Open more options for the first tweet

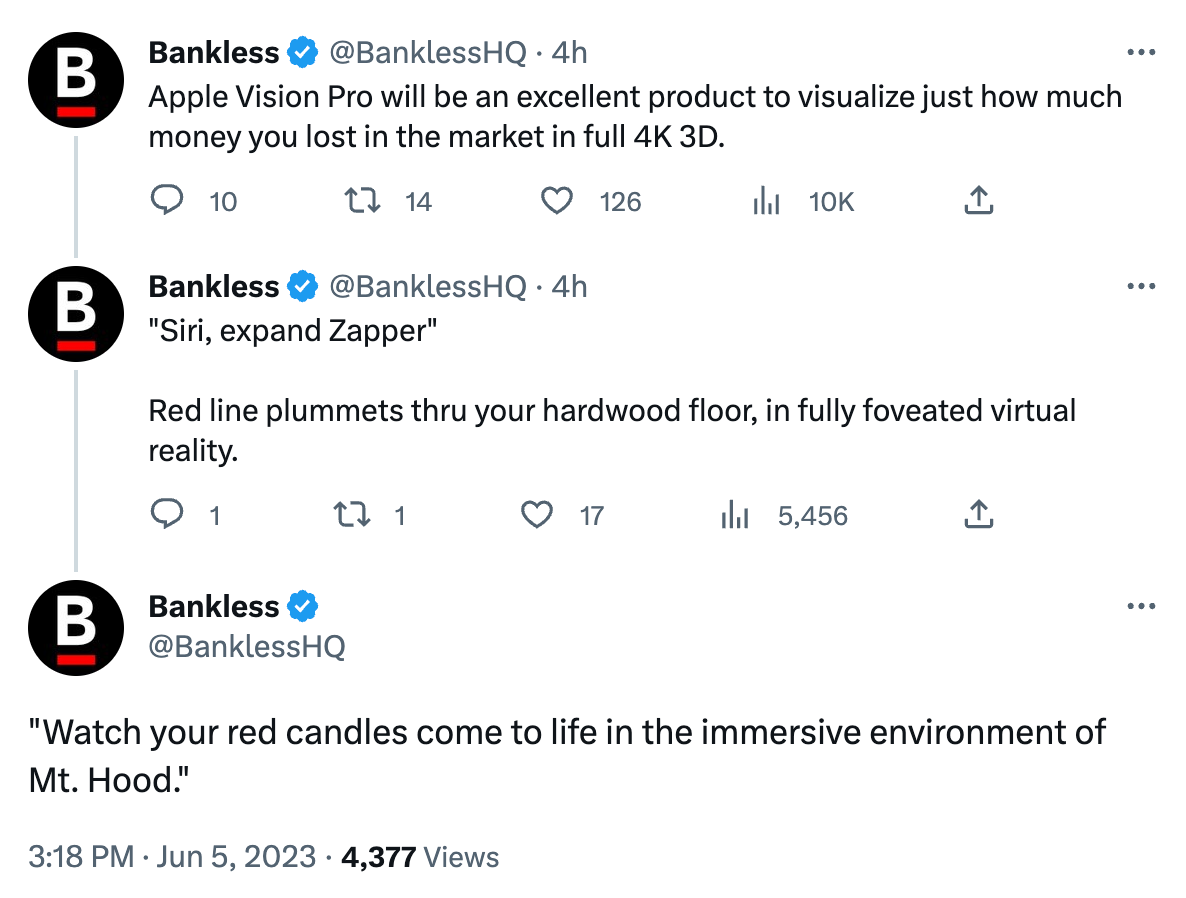click(1141, 53)
